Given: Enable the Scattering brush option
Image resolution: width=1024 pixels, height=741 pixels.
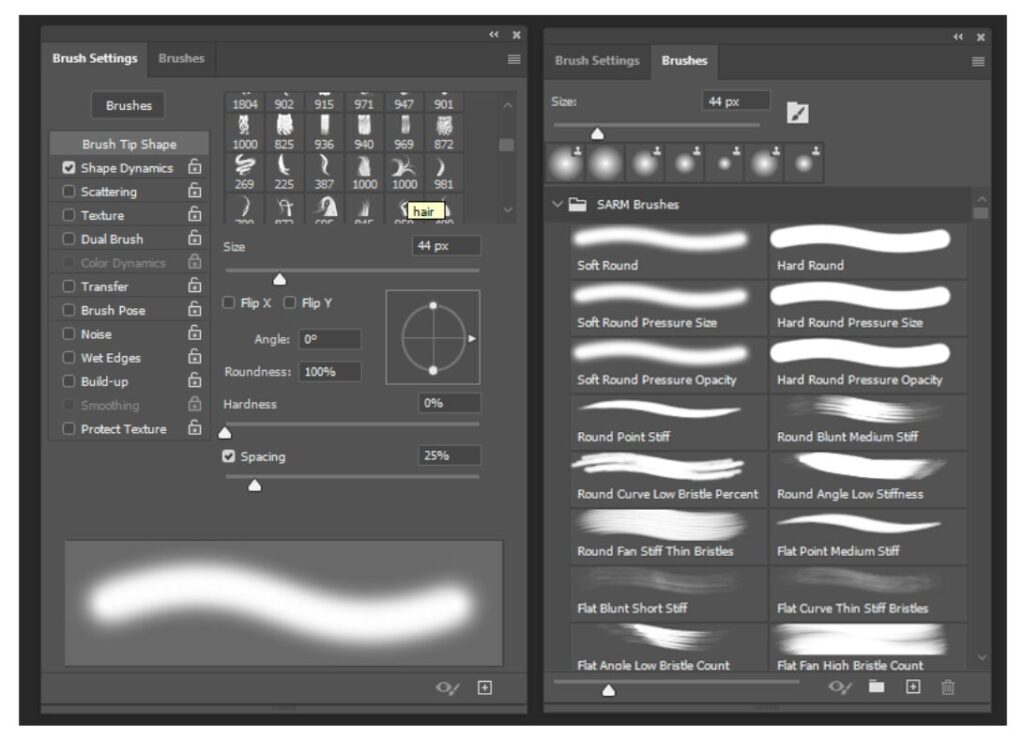Looking at the screenshot, I should pos(69,191).
